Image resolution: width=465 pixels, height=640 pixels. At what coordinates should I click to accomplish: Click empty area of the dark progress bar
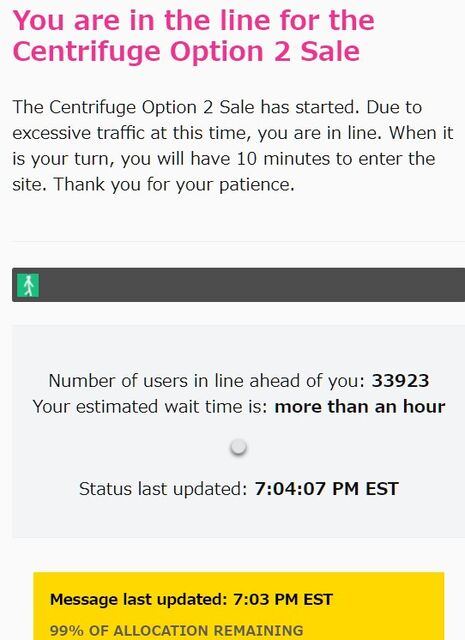[253, 285]
